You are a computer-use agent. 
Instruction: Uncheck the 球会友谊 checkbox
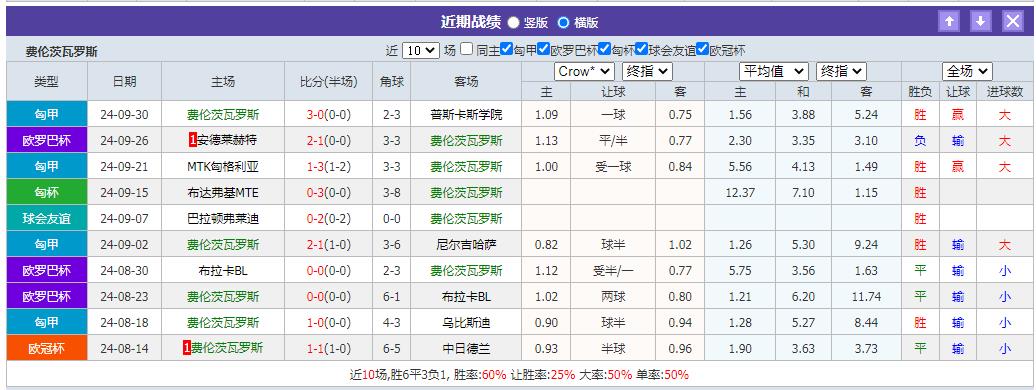[x=641, y=49]
